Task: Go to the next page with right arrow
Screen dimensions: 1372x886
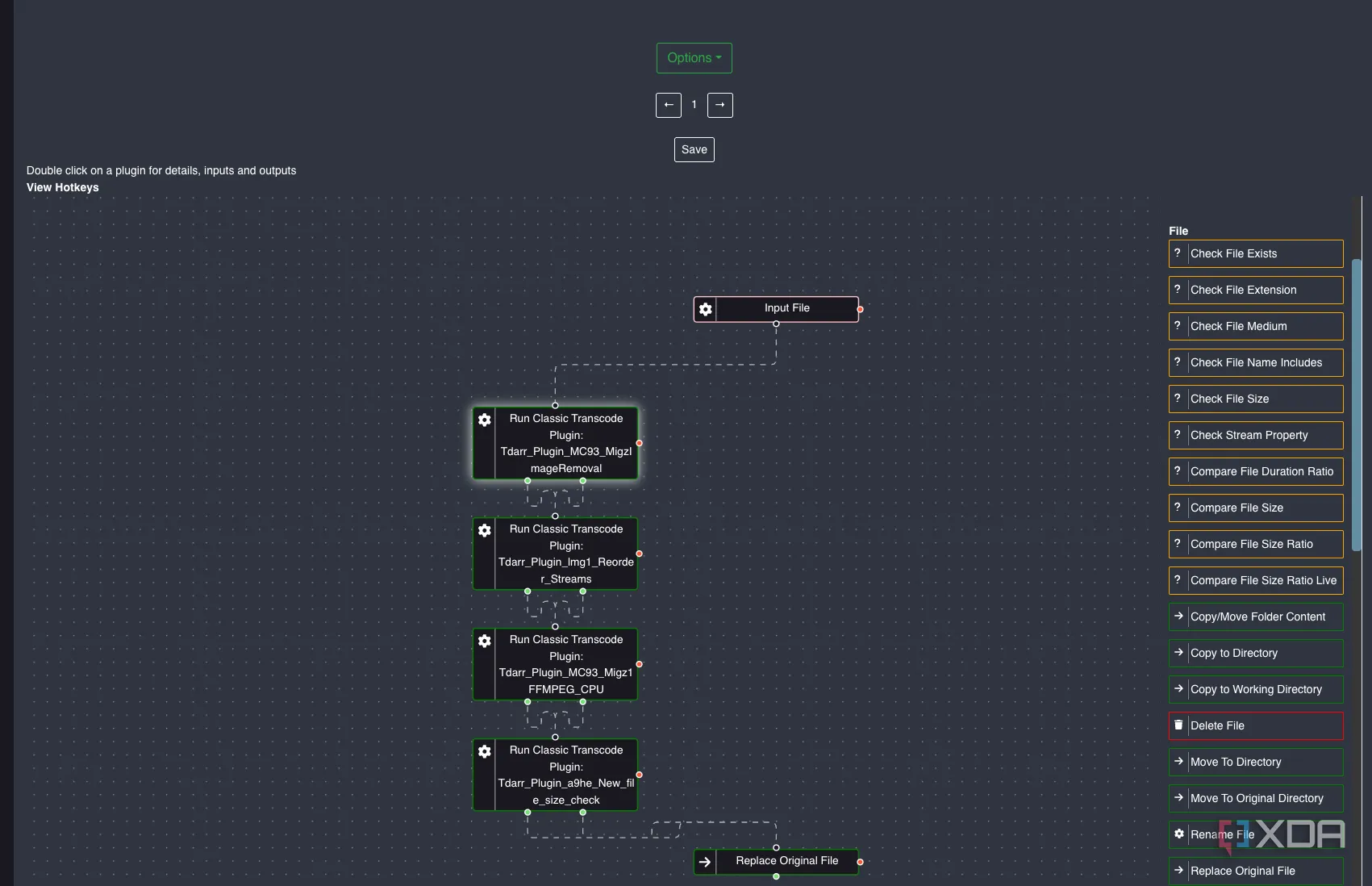Action: pyautogui.click(x=719, y=105)
